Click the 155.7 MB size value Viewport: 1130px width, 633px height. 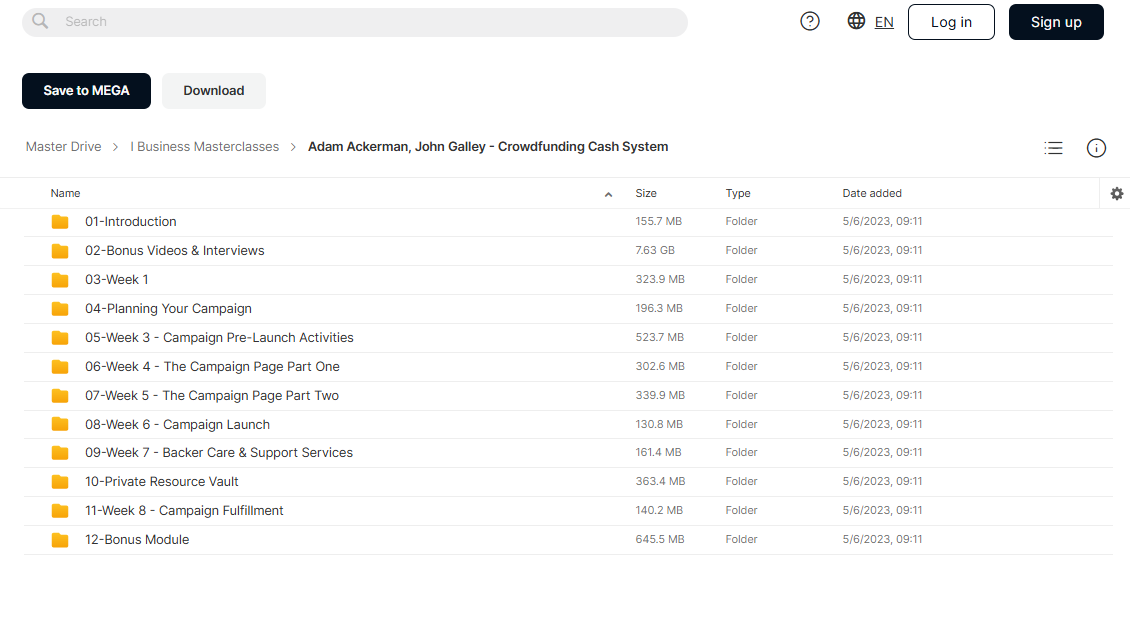pos(659,221)
